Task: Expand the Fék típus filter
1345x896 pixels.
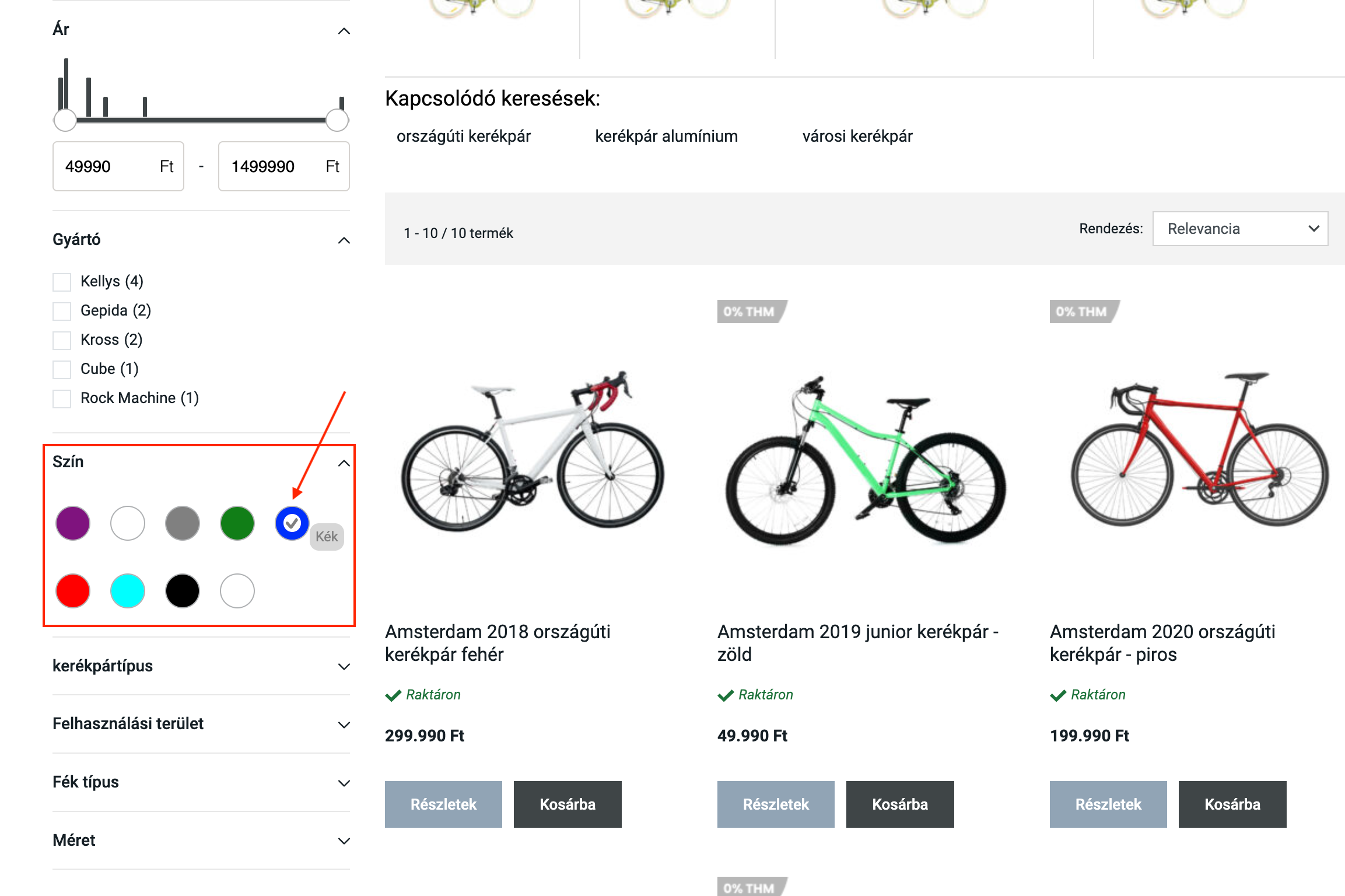Action: 201,782
